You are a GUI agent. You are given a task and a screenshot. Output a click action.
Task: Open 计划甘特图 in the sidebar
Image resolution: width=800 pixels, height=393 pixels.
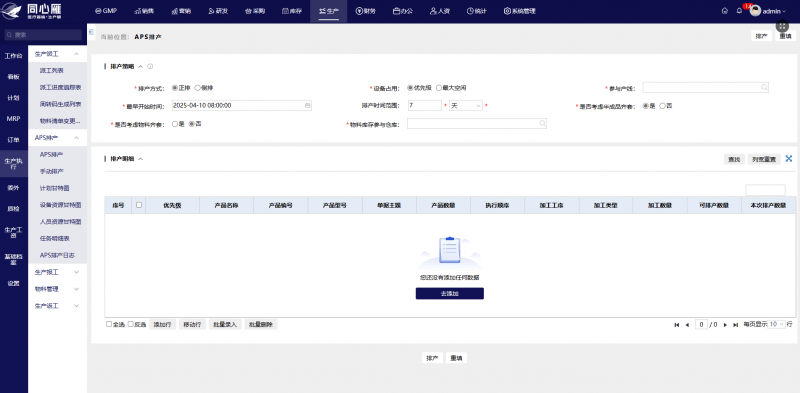(54, 188)
